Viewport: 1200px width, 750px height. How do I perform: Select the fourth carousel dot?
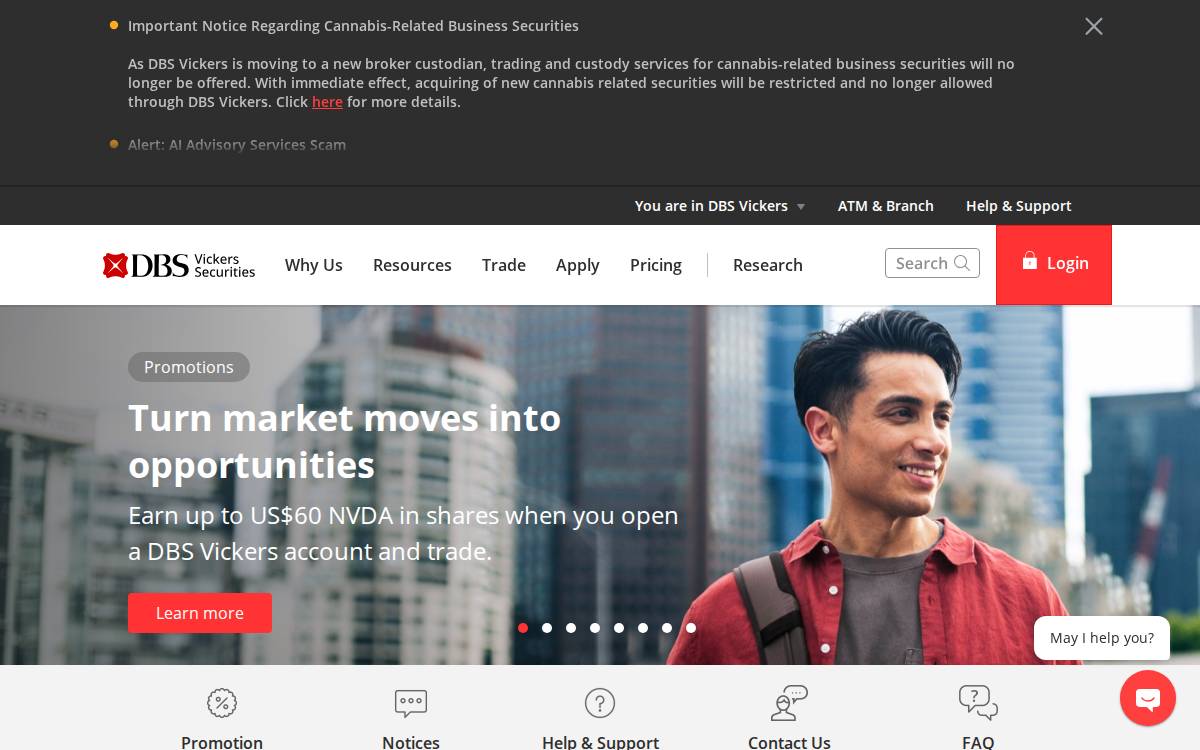[x=595, y=628]
